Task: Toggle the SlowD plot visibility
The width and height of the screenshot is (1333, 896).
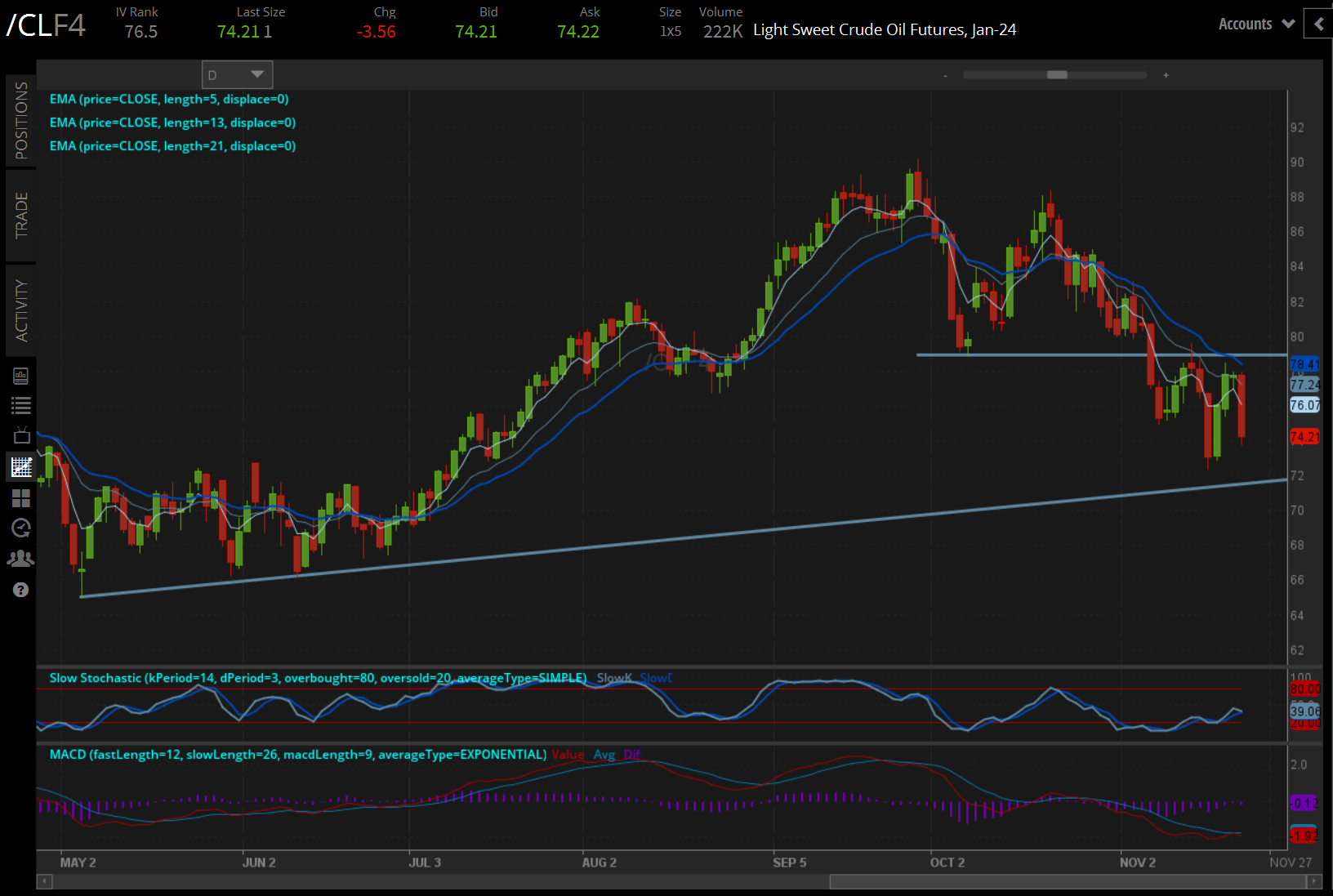Action: click(x=656, y=677)
